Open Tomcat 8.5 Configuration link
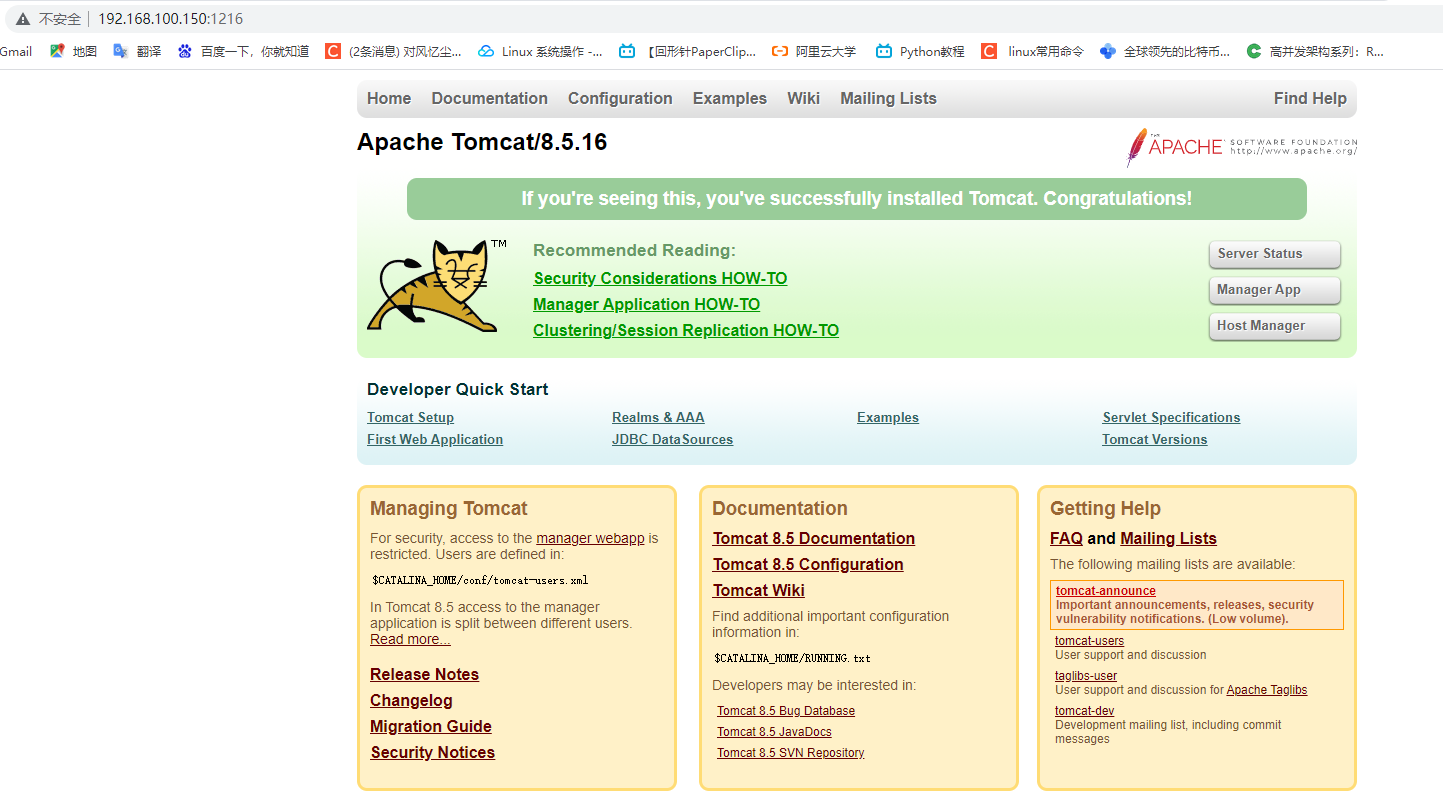This screenshot has width=1443, height=807. tap(808, 564)
